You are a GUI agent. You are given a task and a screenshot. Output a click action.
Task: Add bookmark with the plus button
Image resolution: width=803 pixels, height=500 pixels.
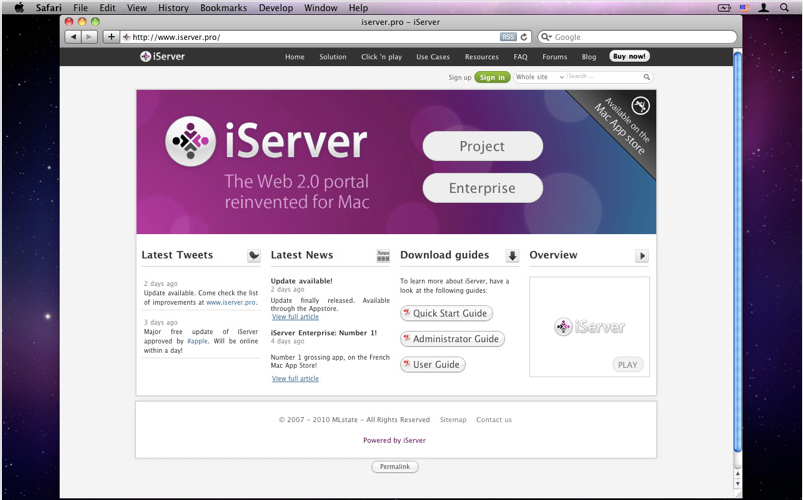click(x=111, y=37)
